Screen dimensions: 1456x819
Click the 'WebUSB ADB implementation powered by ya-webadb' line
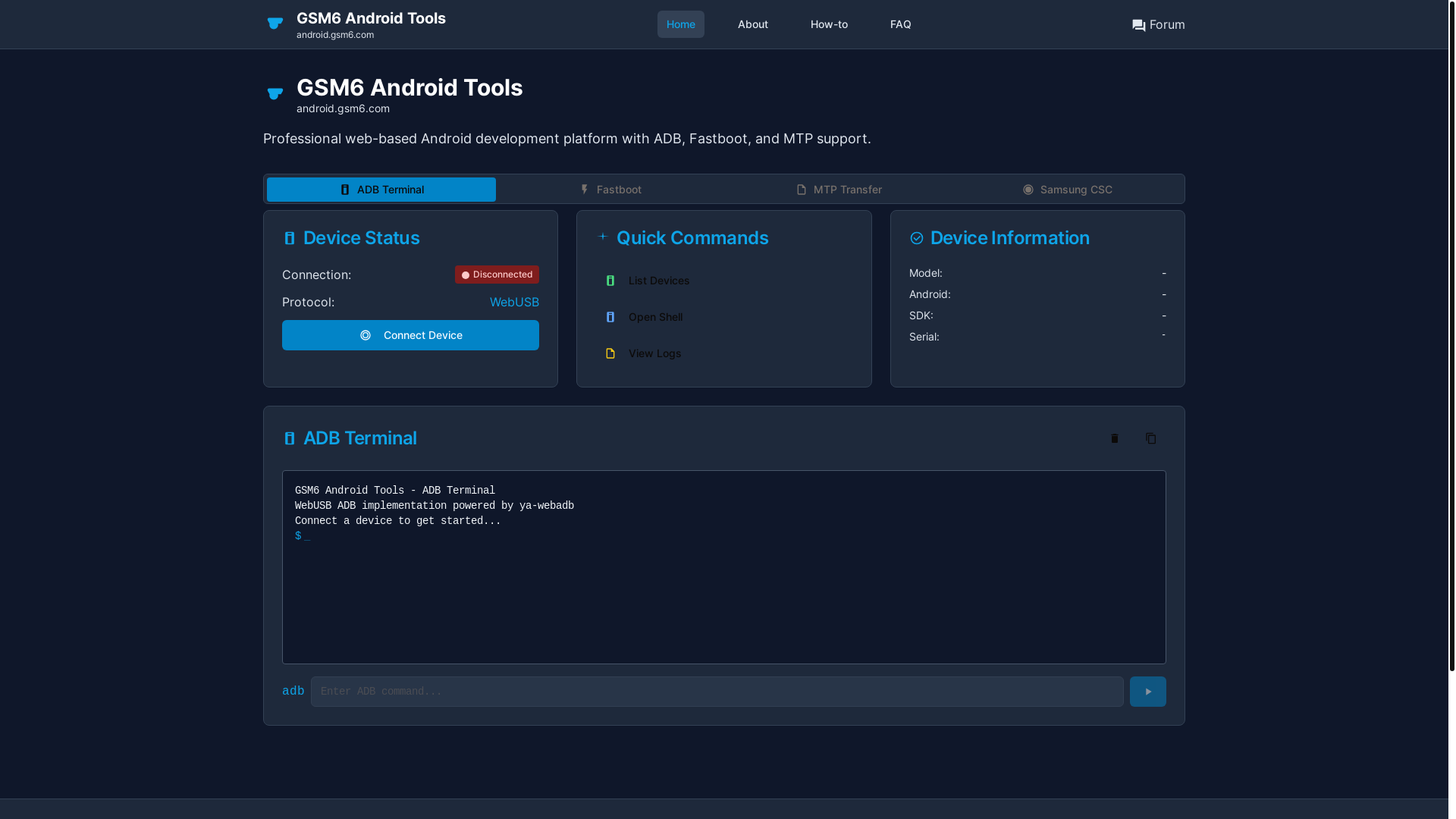(x=435, y=506)
